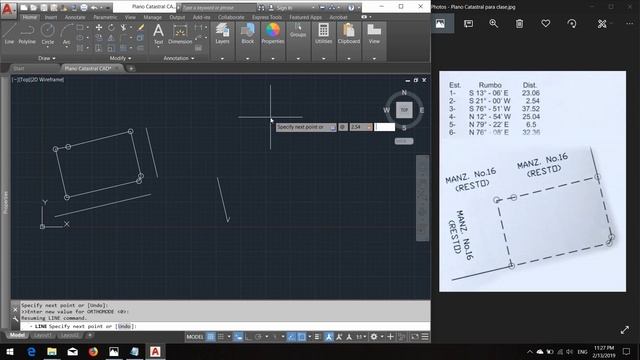The height and width of the screenshot is (360, 640).
Task: Open the Clipboard panel button
Action: (349, 33)
